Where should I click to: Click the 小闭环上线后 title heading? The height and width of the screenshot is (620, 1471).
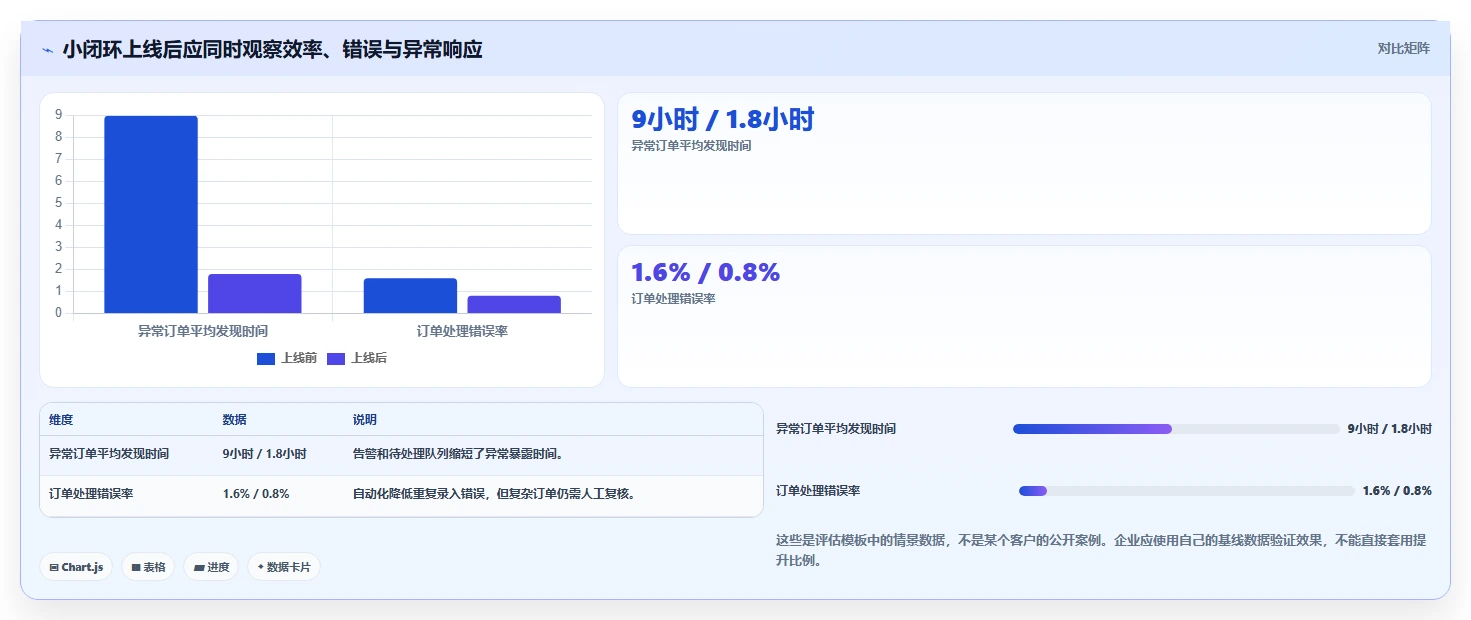pyautogui.click(x=272, y=49)
